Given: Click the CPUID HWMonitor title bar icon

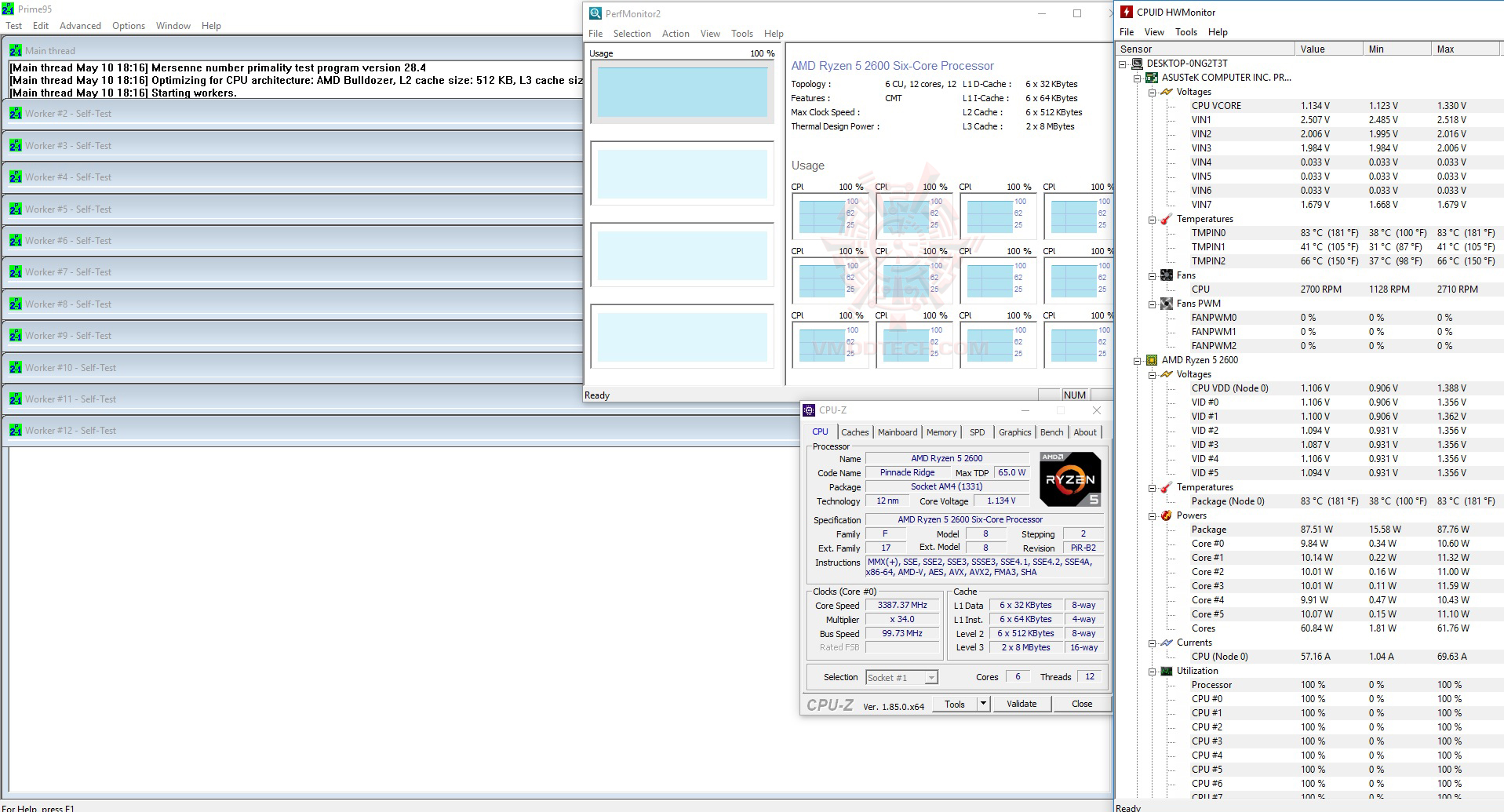Looking at the screenshot, I should point(1127,12).
